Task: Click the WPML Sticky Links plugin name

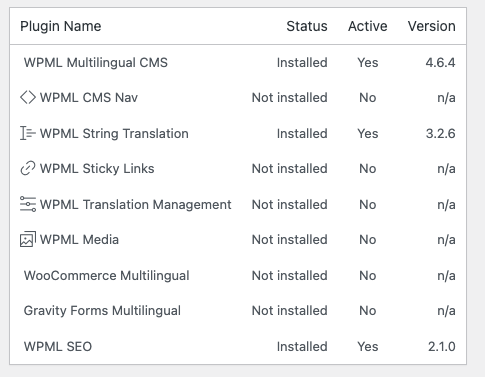Action: tap(97, 168)
